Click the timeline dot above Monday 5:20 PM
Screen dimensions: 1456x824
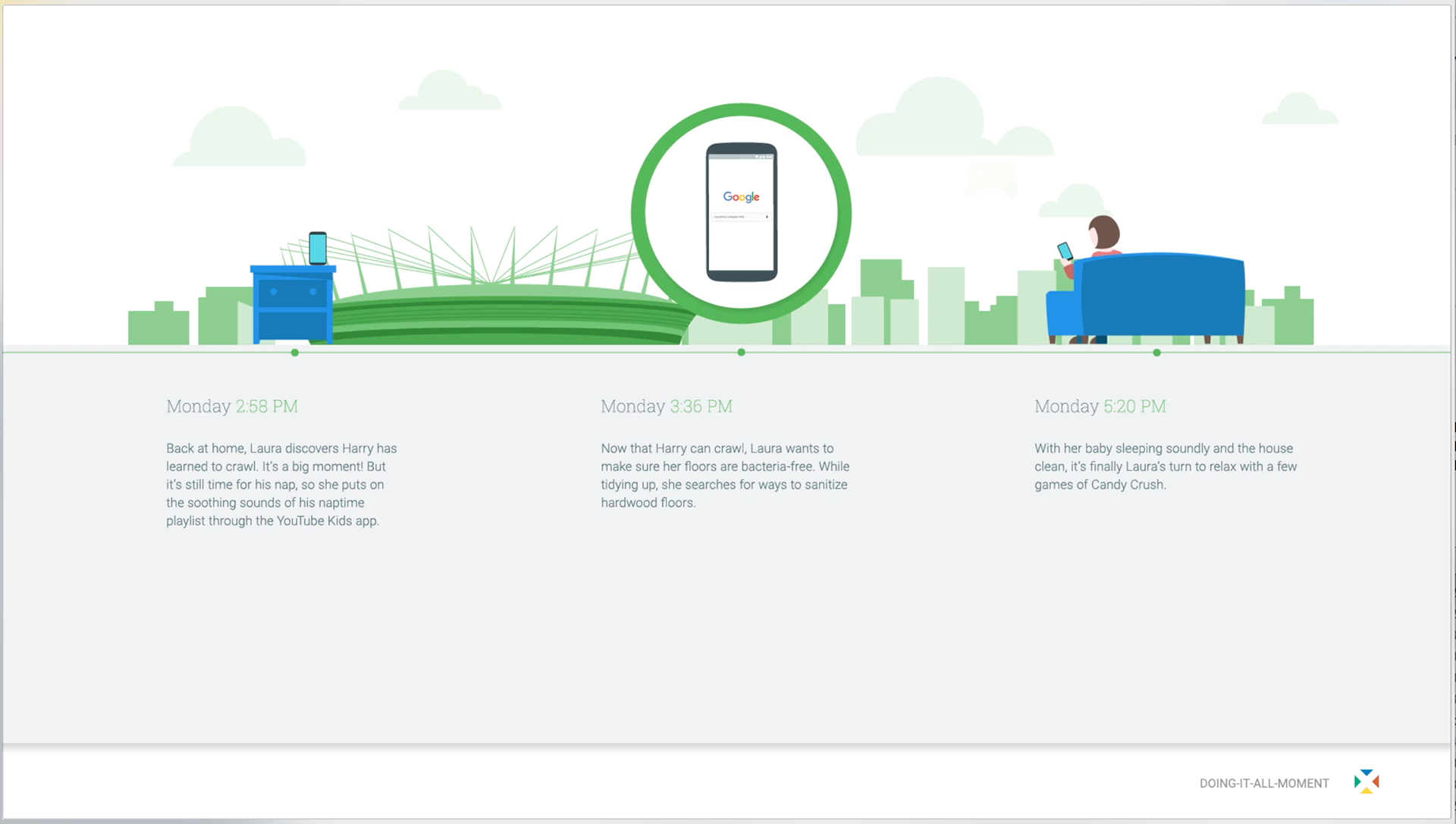click(1156, 352)
